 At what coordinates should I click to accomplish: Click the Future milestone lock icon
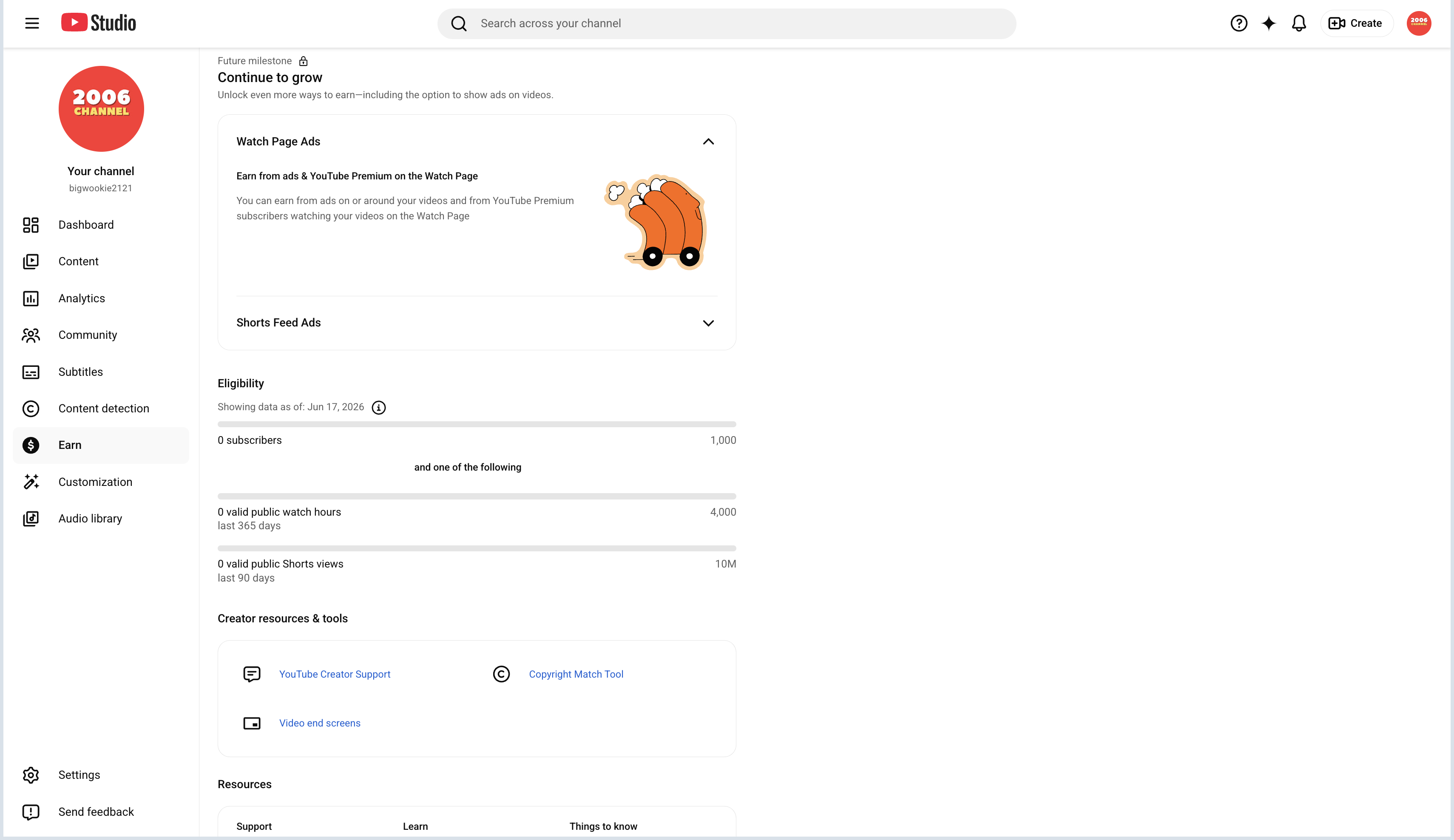pyautogui.click(x=303, y=61)
